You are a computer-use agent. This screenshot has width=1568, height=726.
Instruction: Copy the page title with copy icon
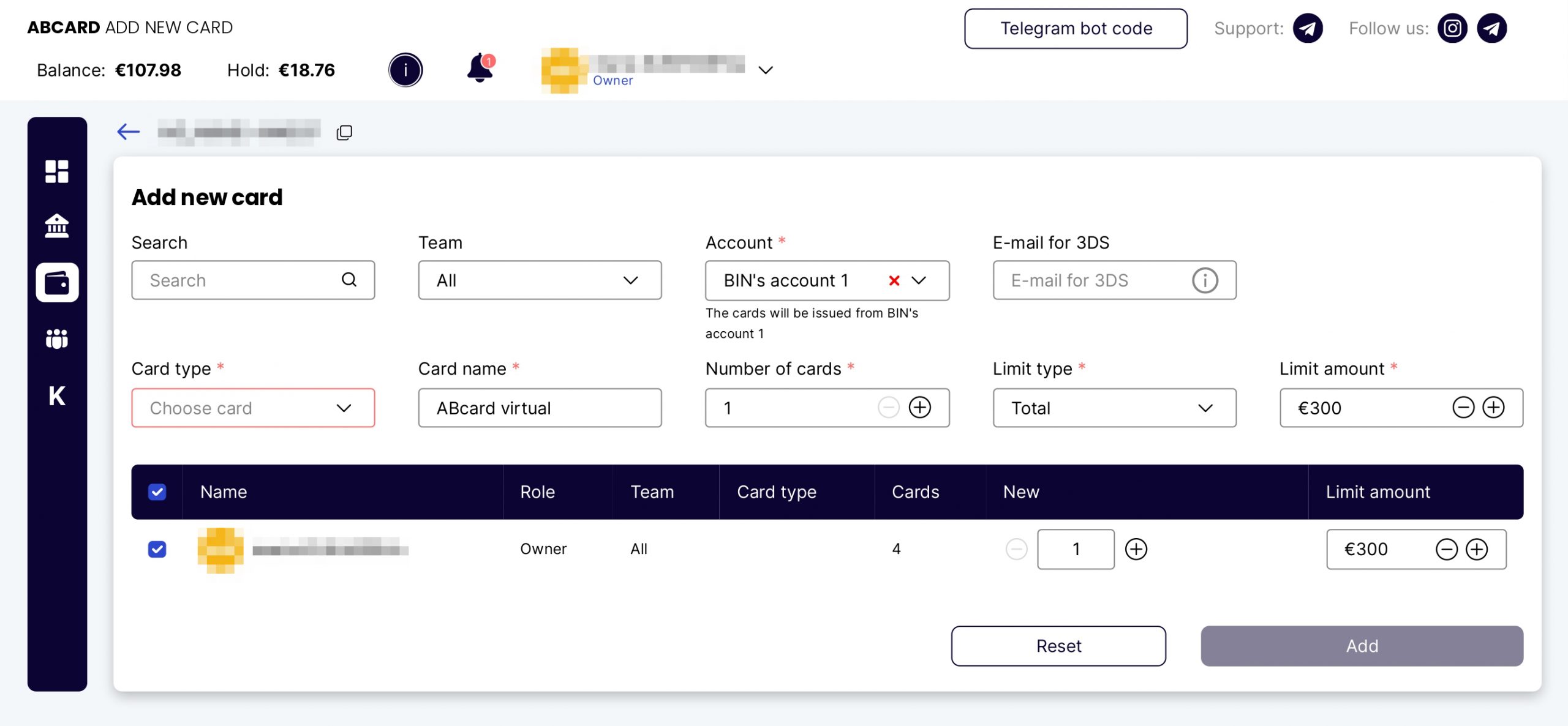344,132
